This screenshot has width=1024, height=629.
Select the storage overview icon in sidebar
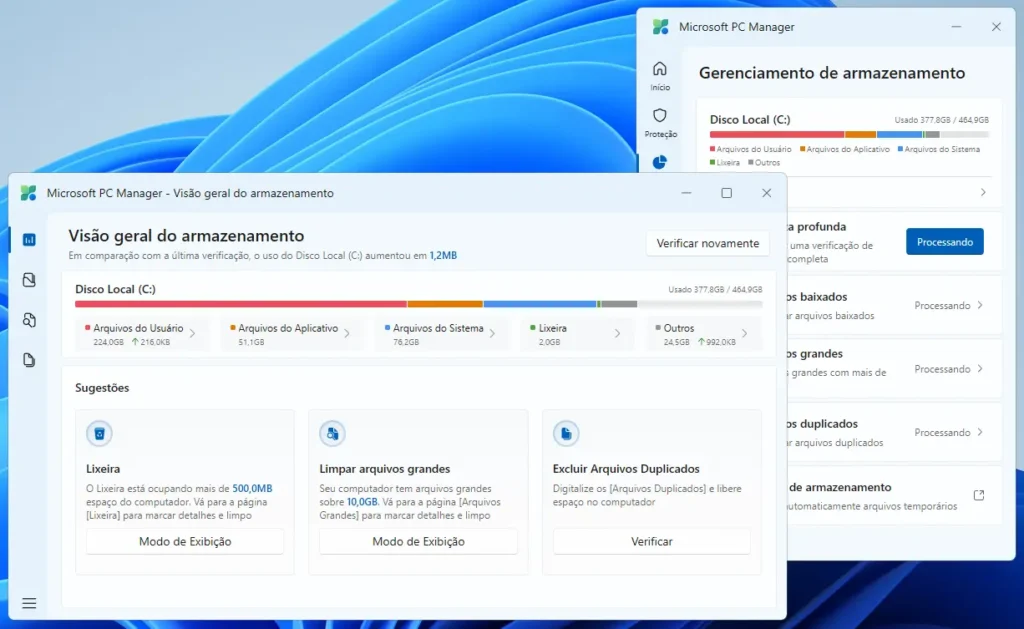[x=28, y=240]
